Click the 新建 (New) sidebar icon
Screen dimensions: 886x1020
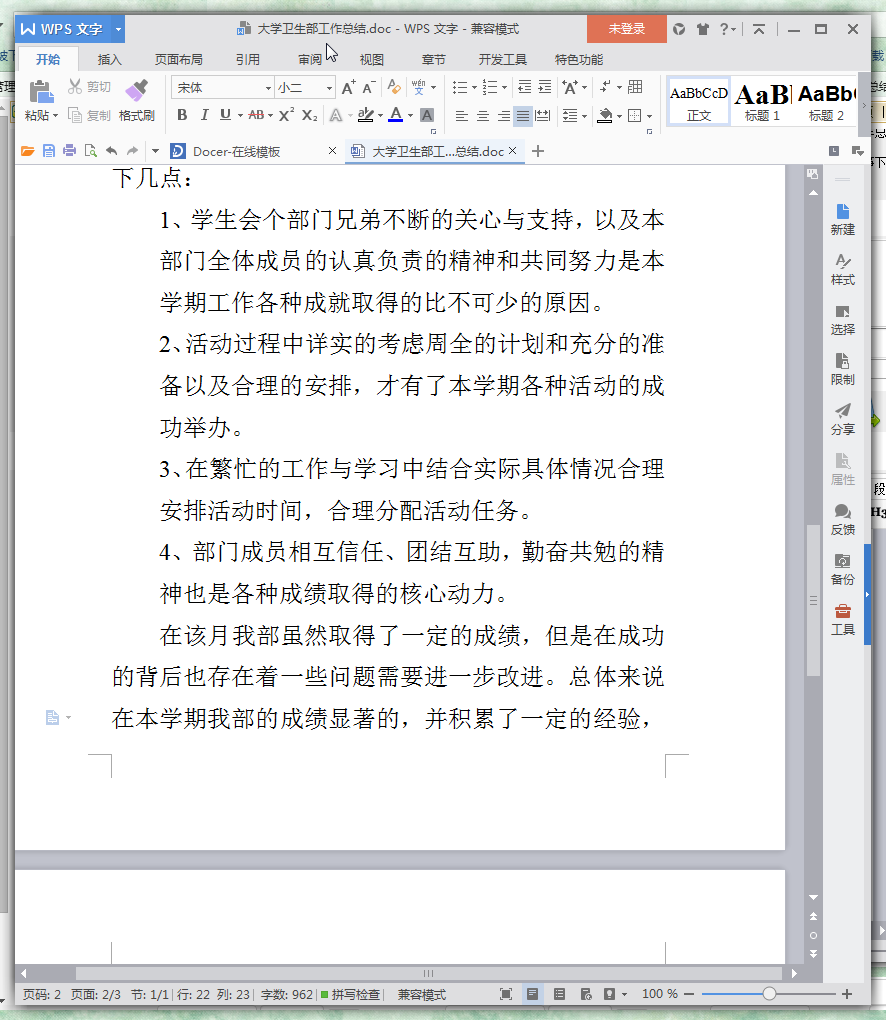tap(842, 218)
